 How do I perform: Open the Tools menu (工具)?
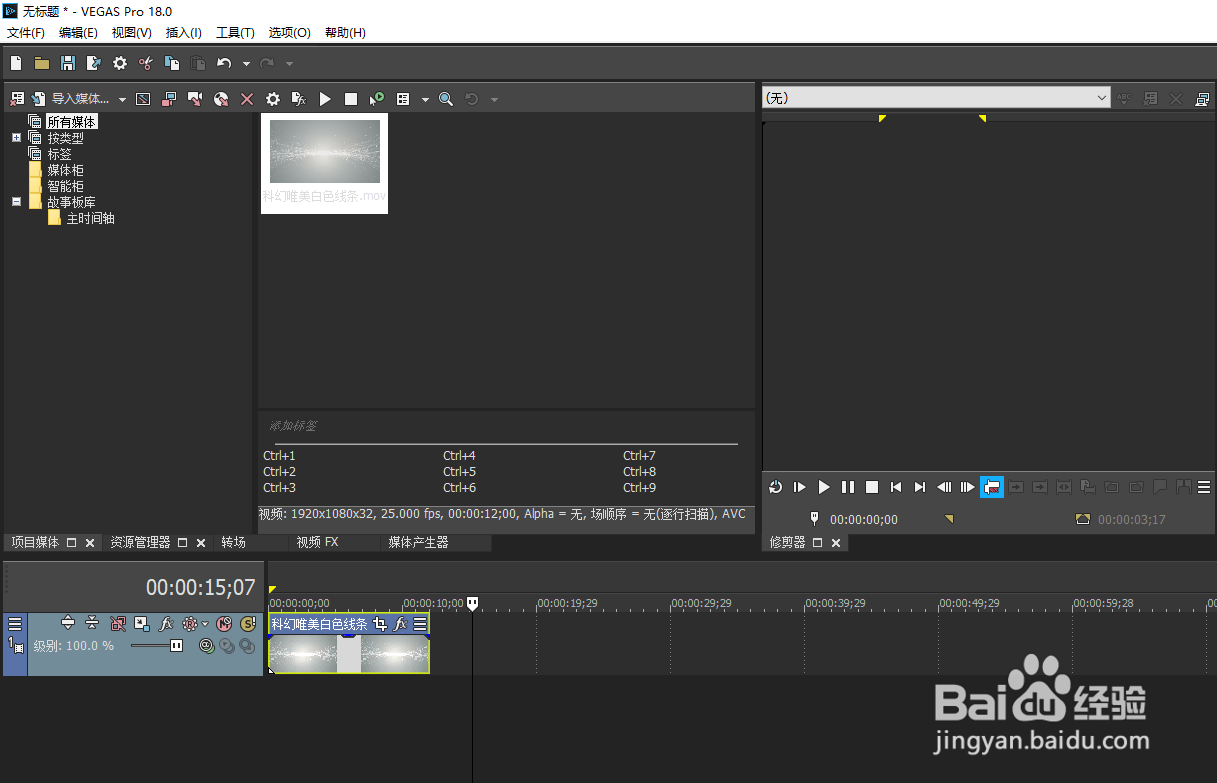(x=236, y=33)
